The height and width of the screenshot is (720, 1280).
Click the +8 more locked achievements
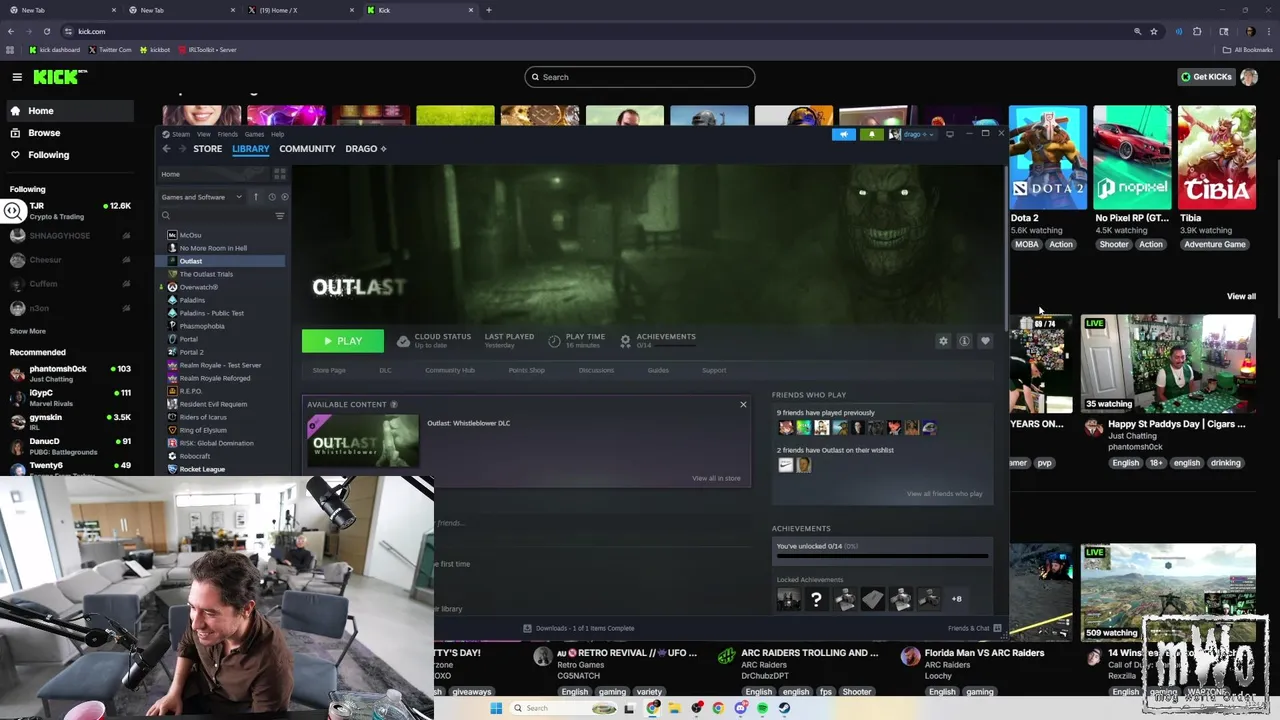click(x=956, y=599)
